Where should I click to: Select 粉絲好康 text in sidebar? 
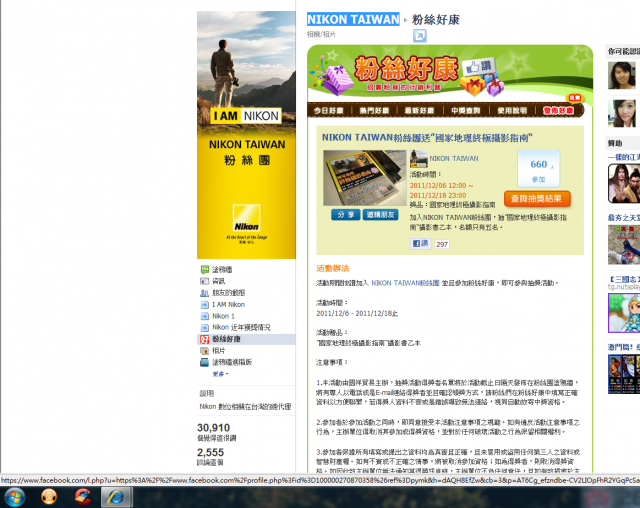(x=226, y=339)
